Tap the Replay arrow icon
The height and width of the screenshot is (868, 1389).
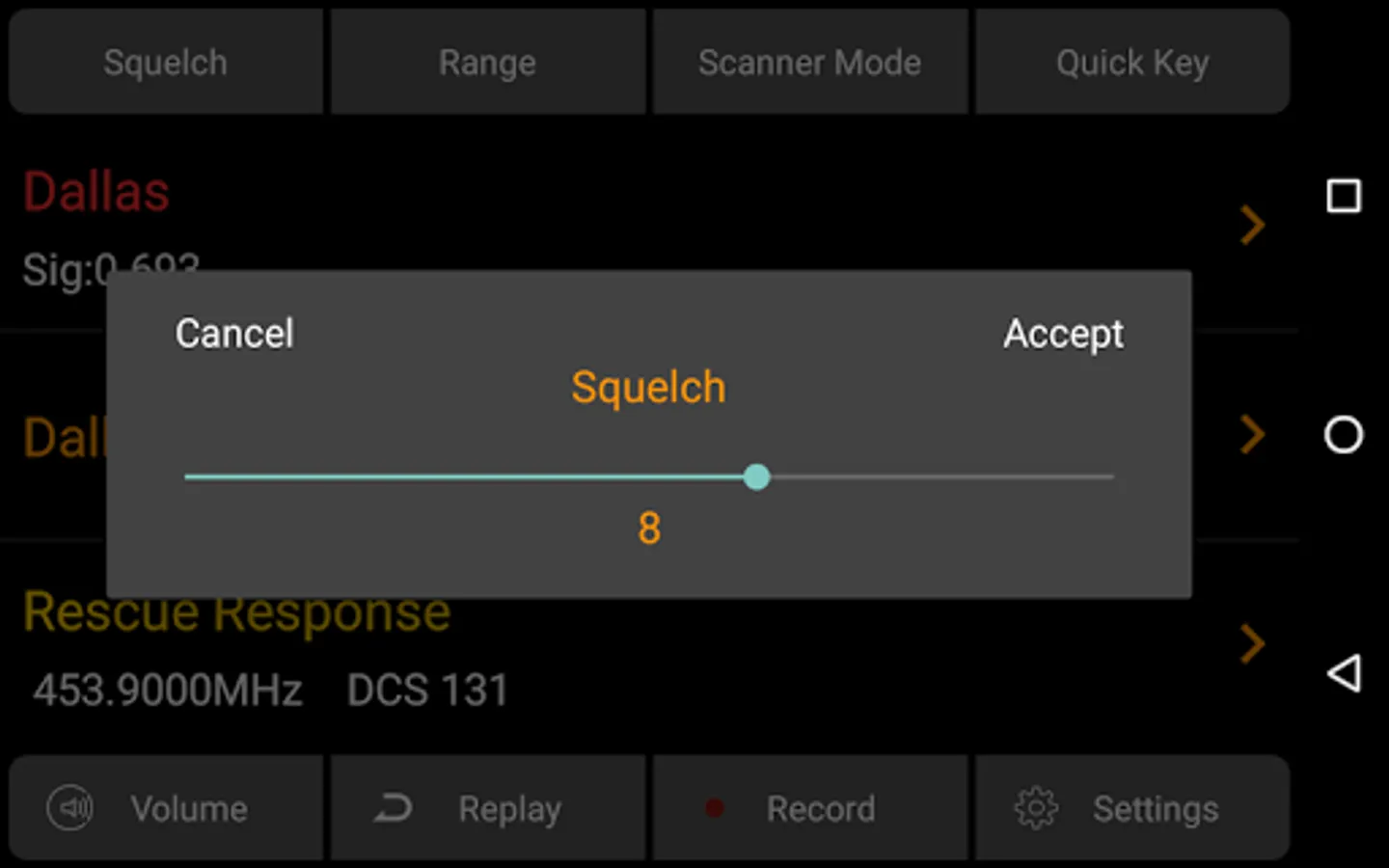point(394,808)
